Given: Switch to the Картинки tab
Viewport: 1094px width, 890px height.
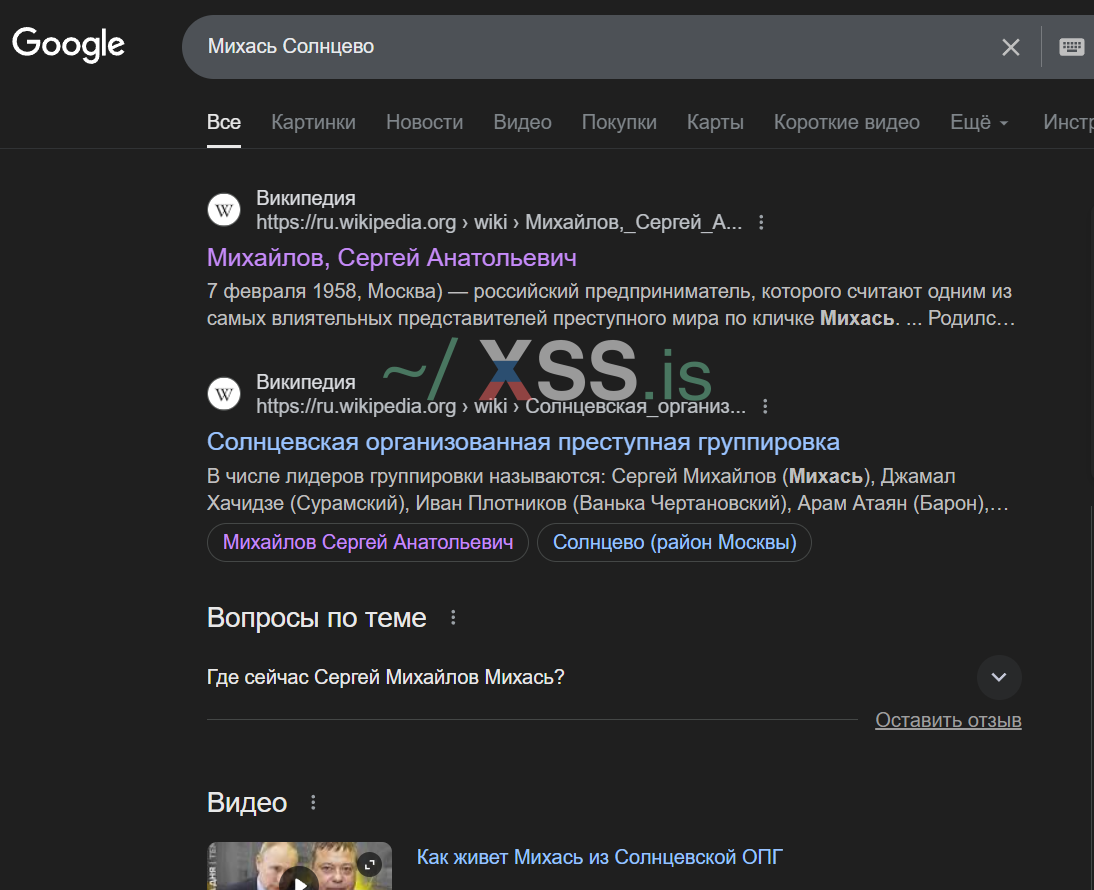Looking at the screenshot, I should (313, 122).
